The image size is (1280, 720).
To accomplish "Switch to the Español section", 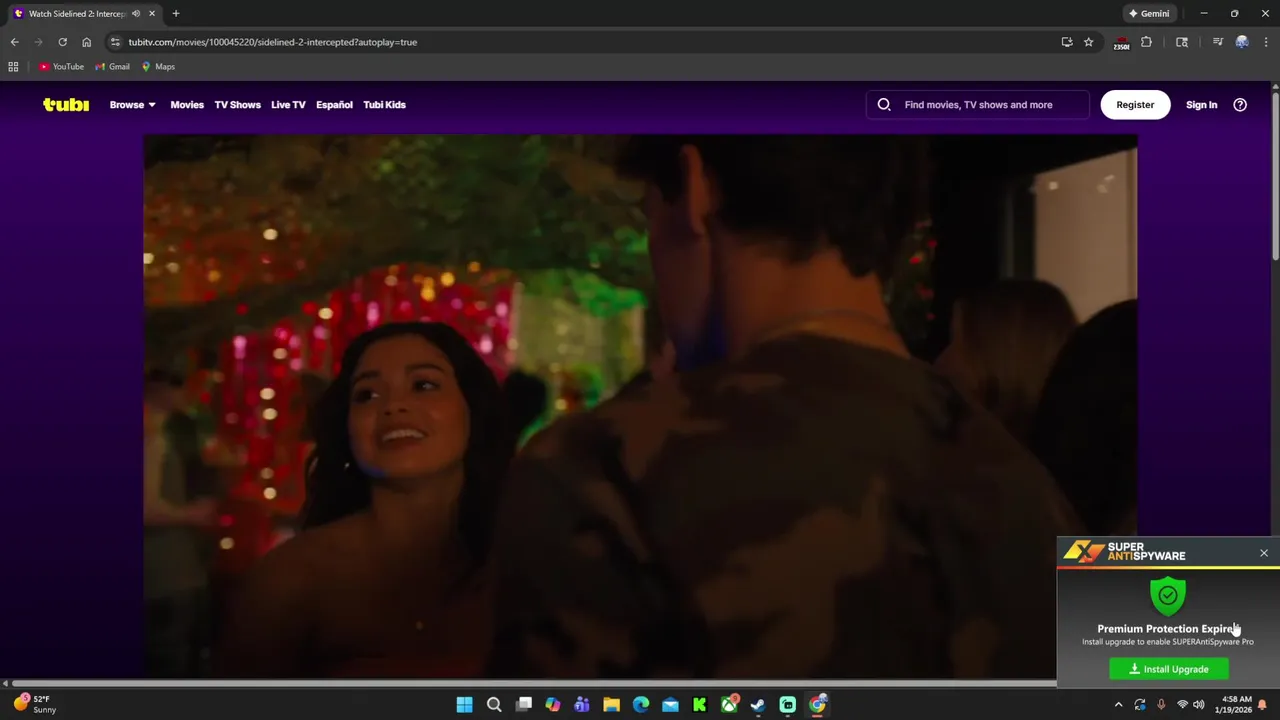I will pos(334,104).
